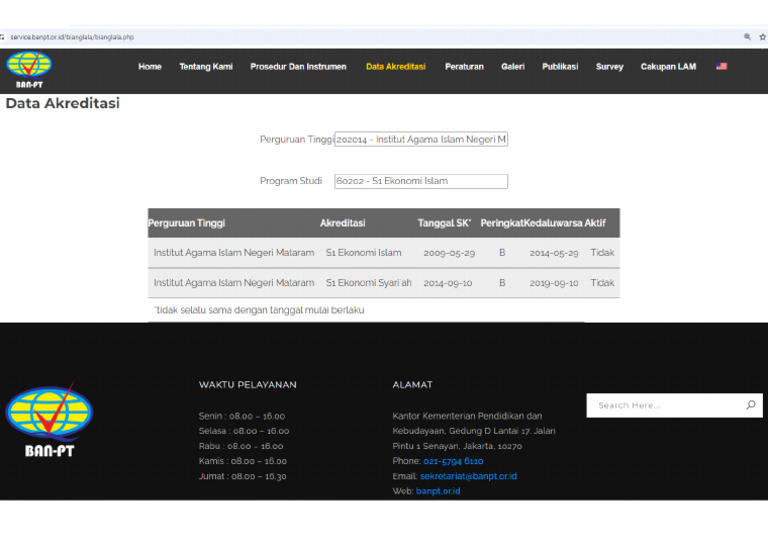Open the Publikasi menu
Screen dimensions: 768x544
pyautogui.click(x=560, y=67)
